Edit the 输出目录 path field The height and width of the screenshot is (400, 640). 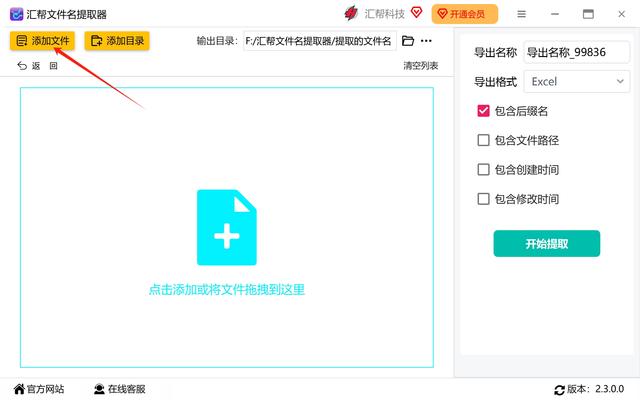[x=320, y=41]
